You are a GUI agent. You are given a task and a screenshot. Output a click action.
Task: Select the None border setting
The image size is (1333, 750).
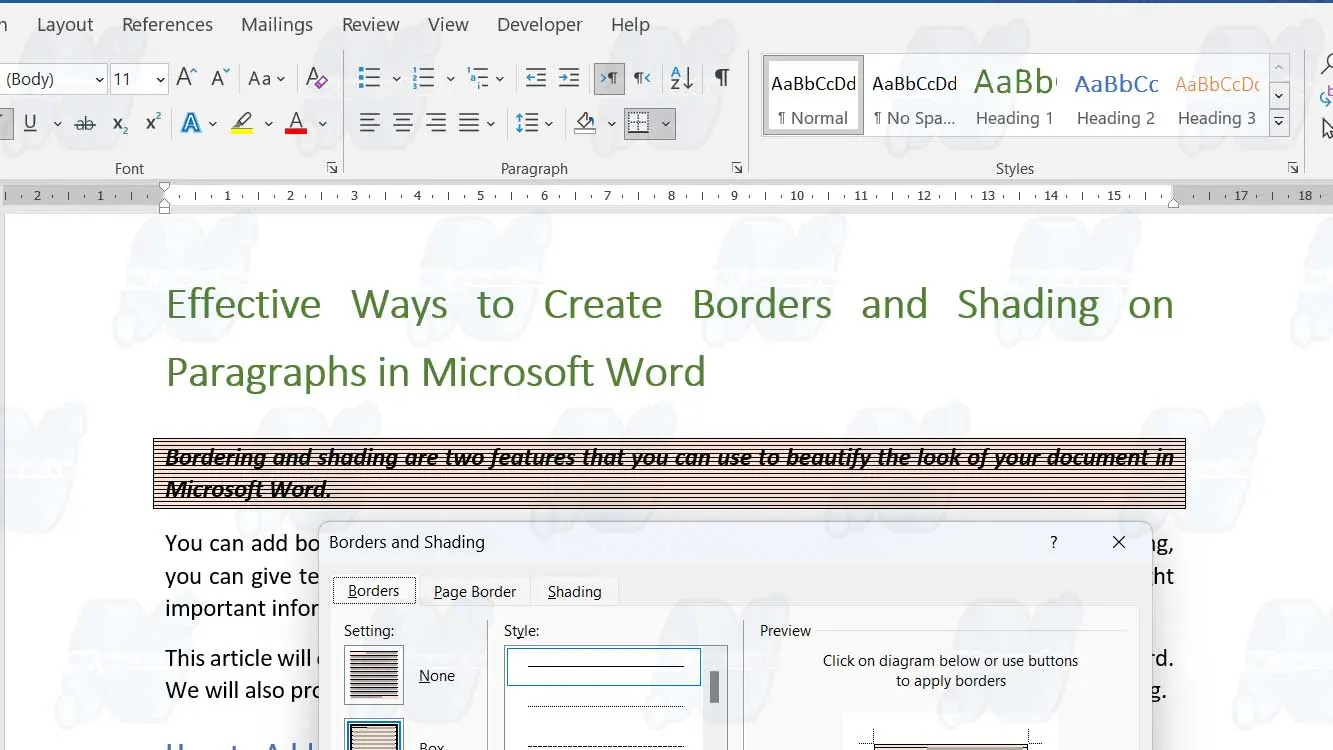point(374,676)
